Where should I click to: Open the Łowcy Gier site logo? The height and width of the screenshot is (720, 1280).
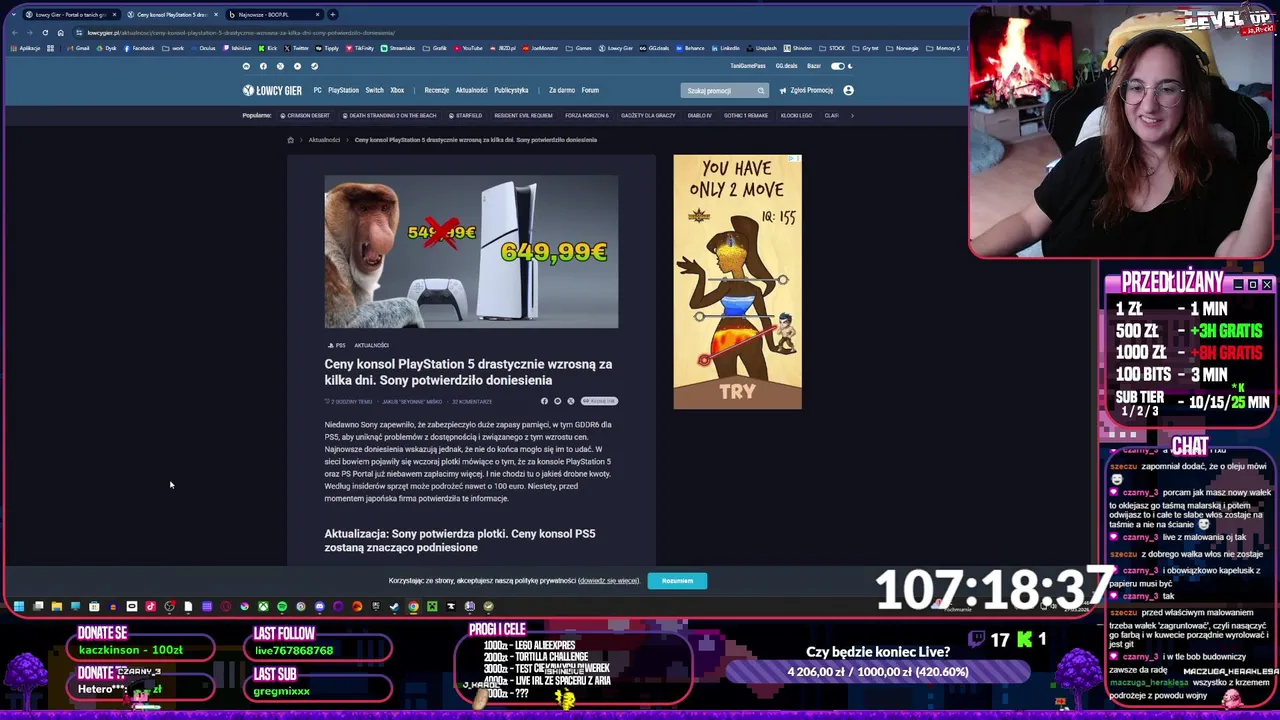click(272, 90)
